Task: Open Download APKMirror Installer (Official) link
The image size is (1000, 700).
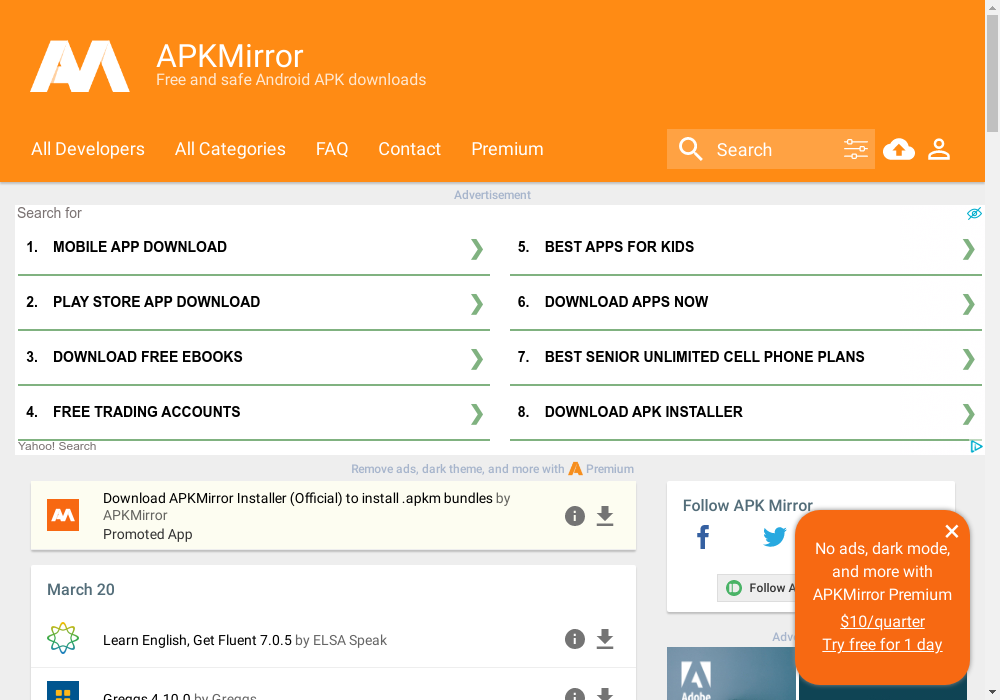Action: (x=298, y=498)
